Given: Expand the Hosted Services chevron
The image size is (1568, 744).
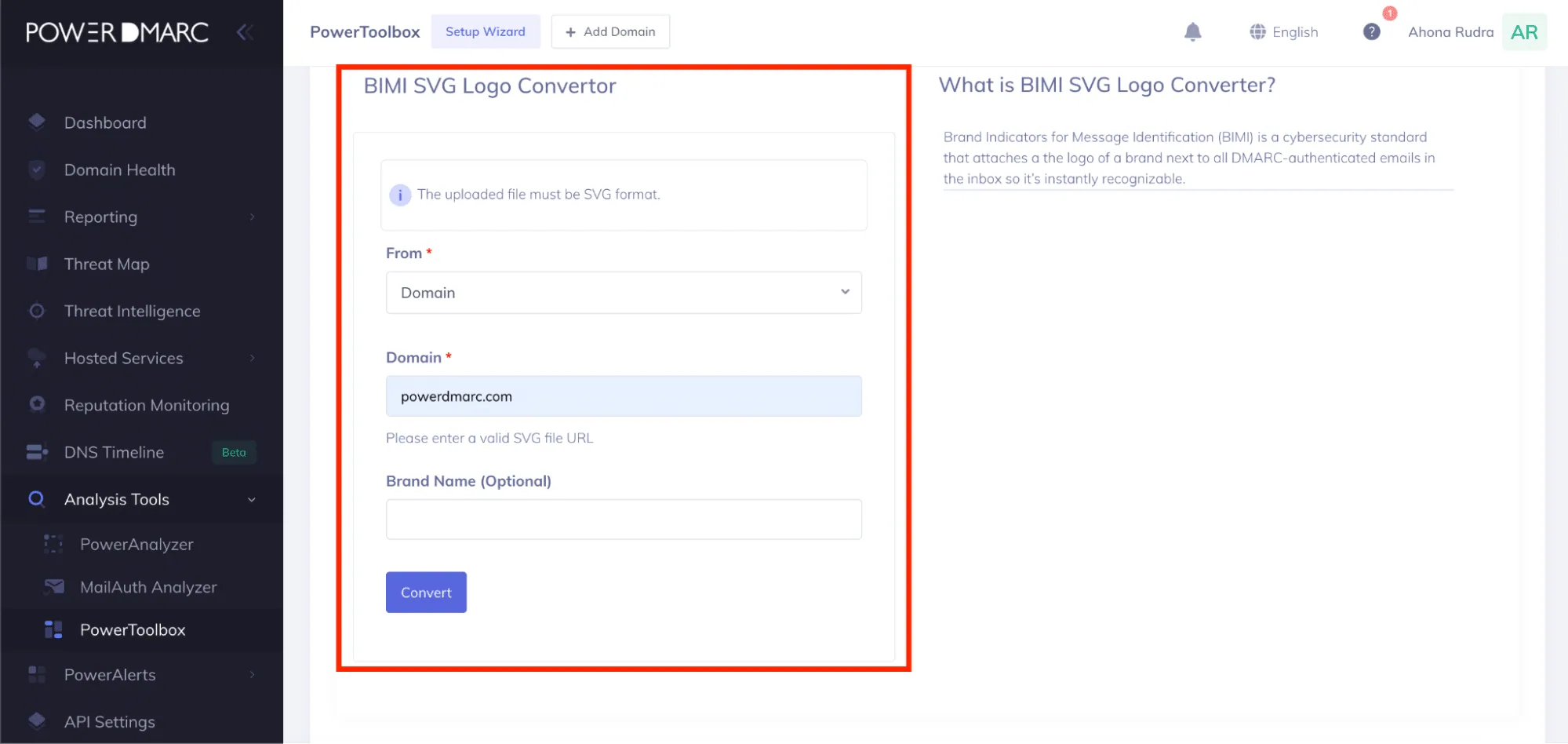Looking at the screenshot, I should pyautogui.click(x=252, y=358).
